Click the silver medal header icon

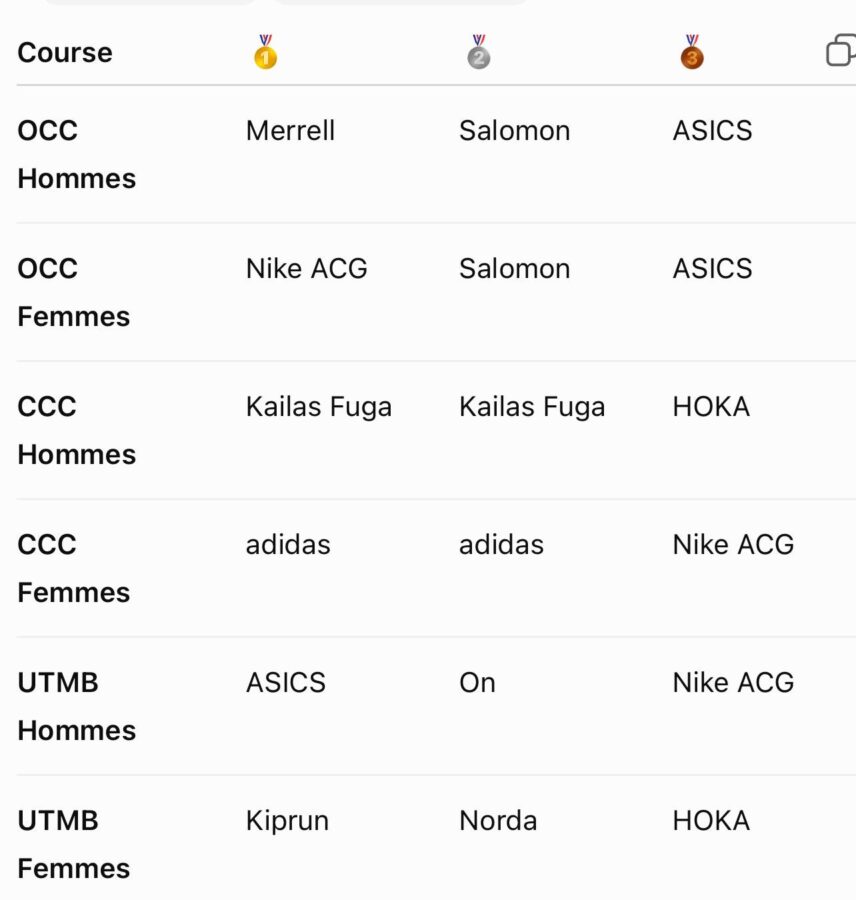pyautogui.click(x=479, y=52)
